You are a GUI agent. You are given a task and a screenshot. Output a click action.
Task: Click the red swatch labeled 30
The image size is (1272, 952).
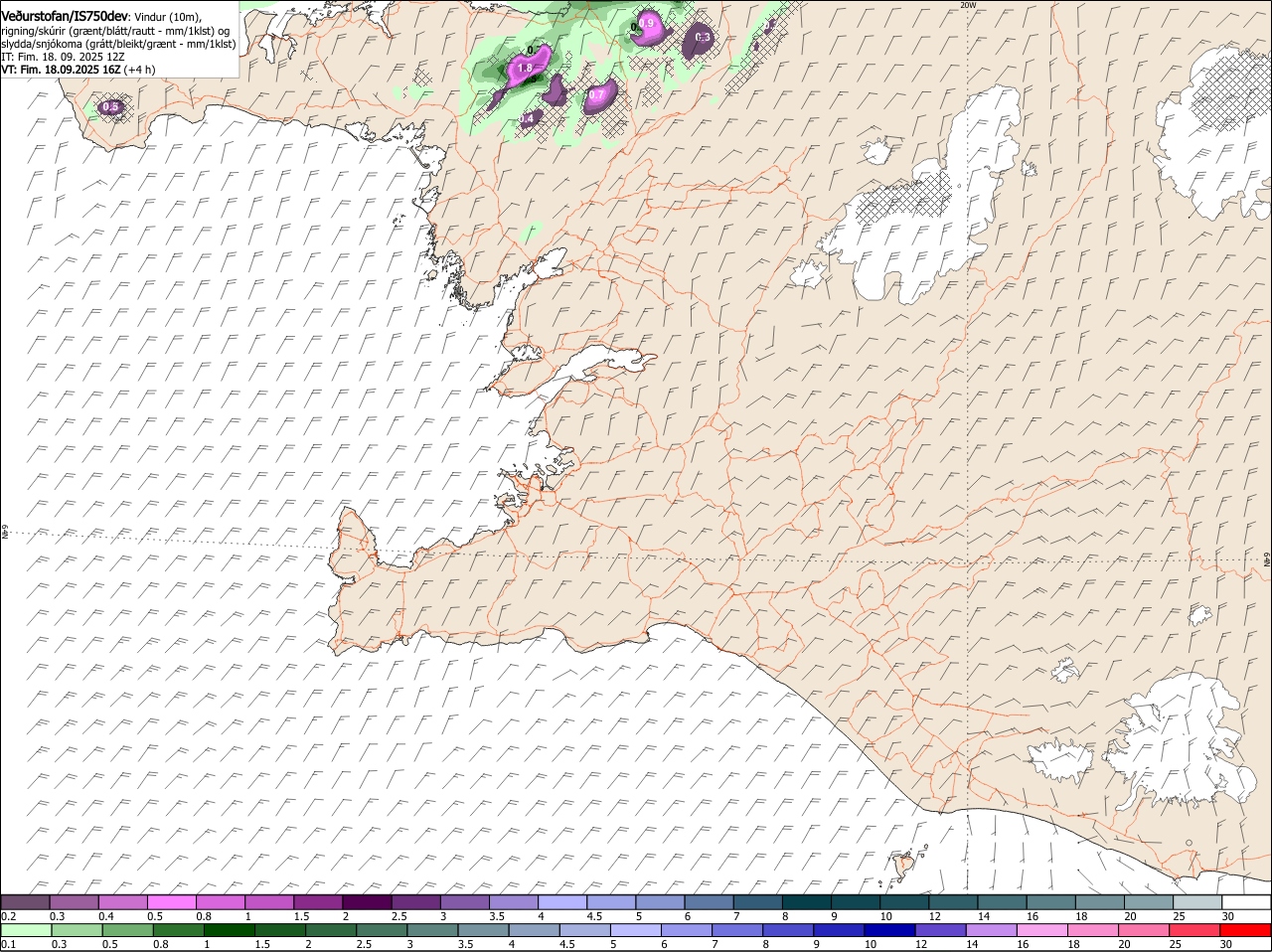tap(1246, 930)
